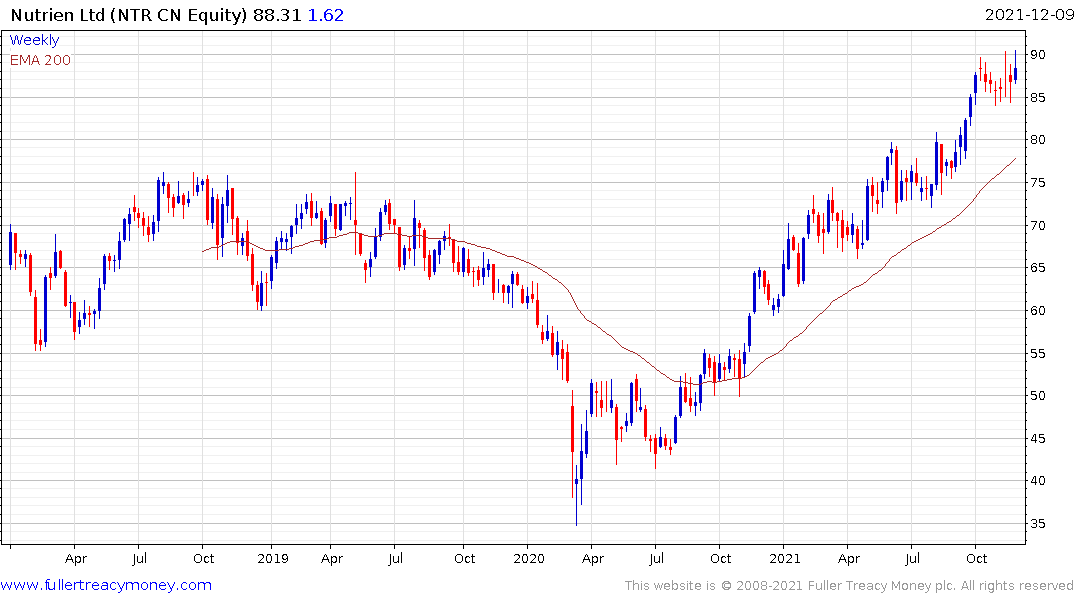This screenshot has height=600, width=1075.
Task: Select the 65 price axis label
Action: [1037, 268]
